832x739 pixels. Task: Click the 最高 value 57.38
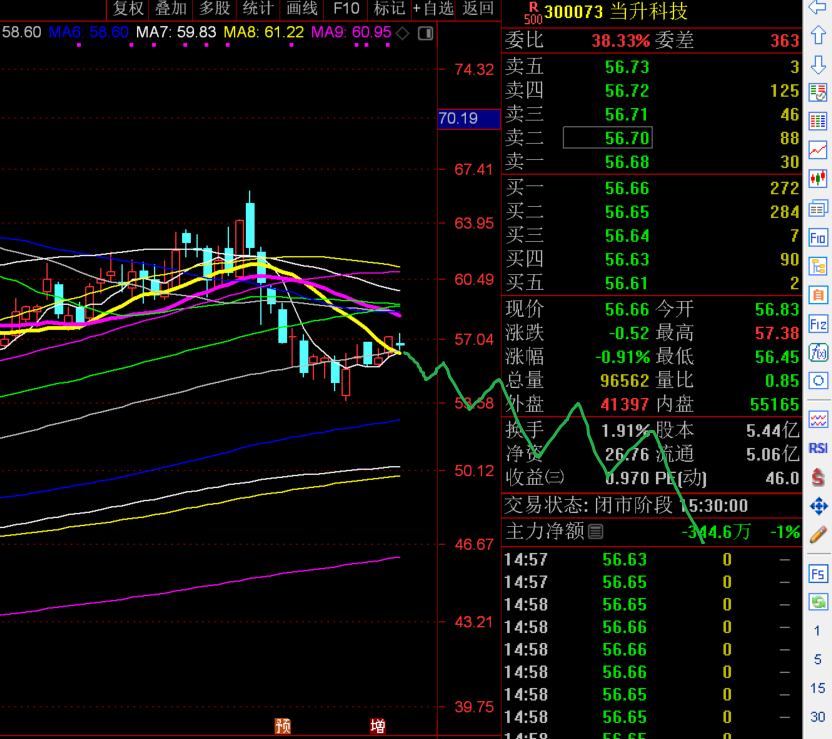[777, 333]
